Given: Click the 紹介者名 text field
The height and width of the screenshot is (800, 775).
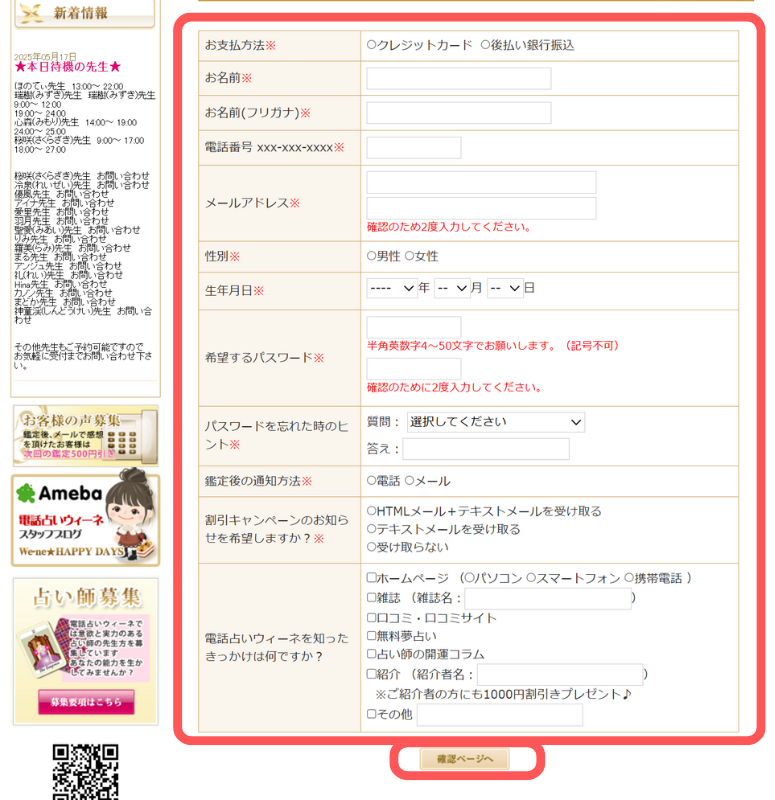Looking at the screenshot, I should (560, 675).
